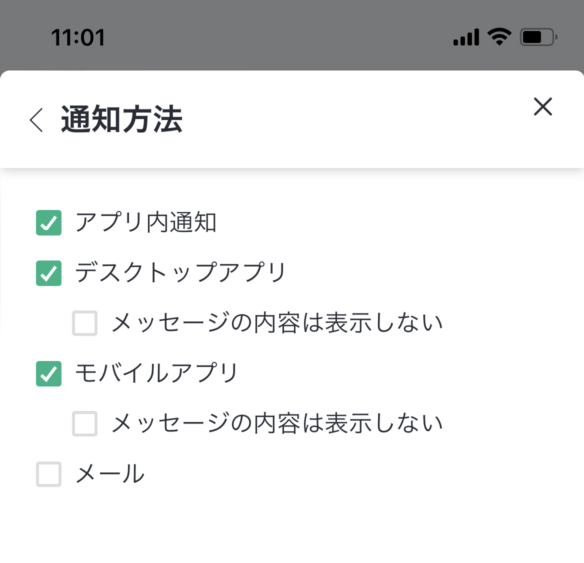The width and height of the screenshot is (584, 563).
Task: Tap メッセージの内容は表示しない text below モバイルアプリ
Action: (277, 423)
